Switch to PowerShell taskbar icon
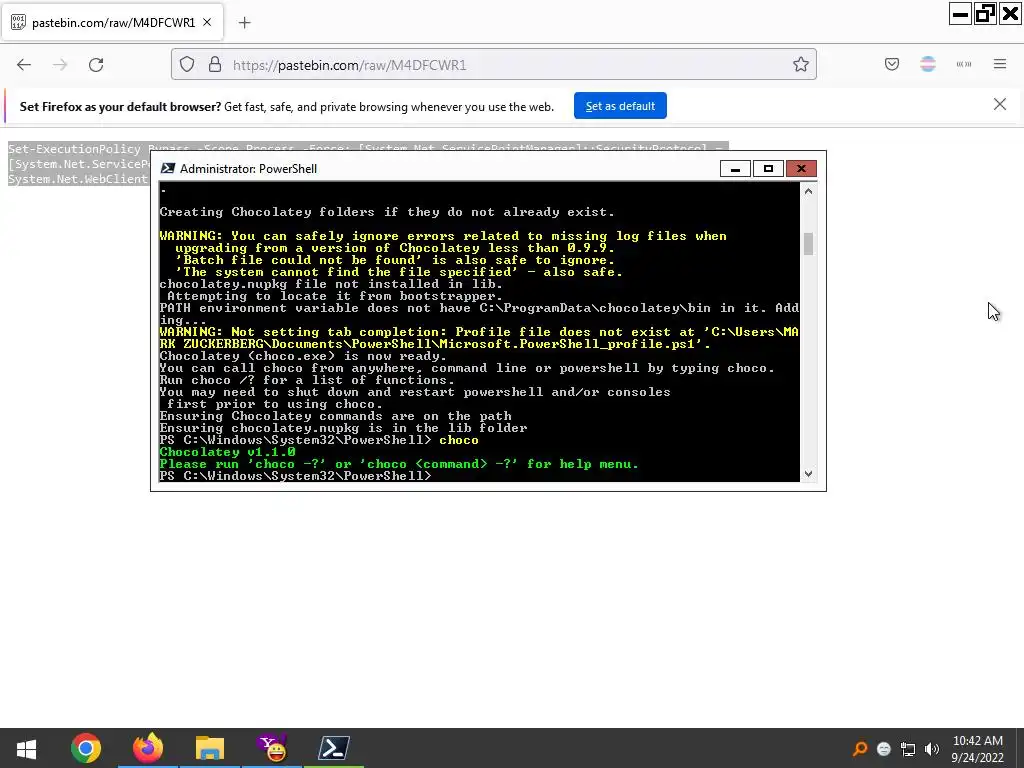1024x768 pixels. click(x=334, y=748)
